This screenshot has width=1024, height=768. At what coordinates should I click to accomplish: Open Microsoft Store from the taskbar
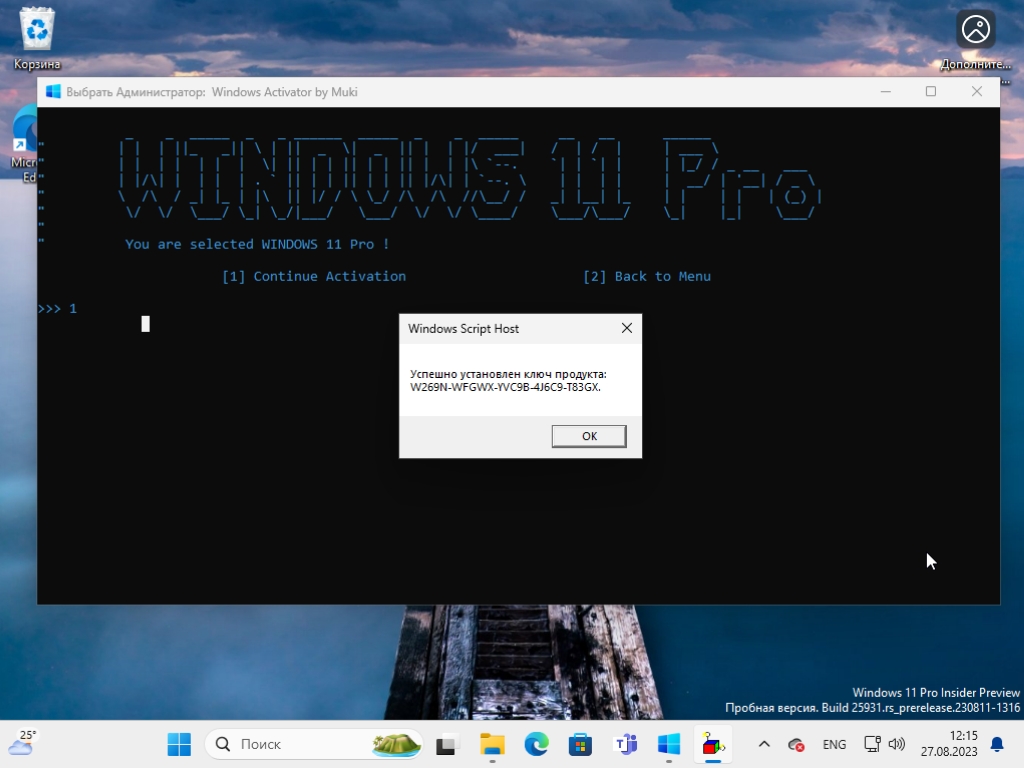[580, 744]
